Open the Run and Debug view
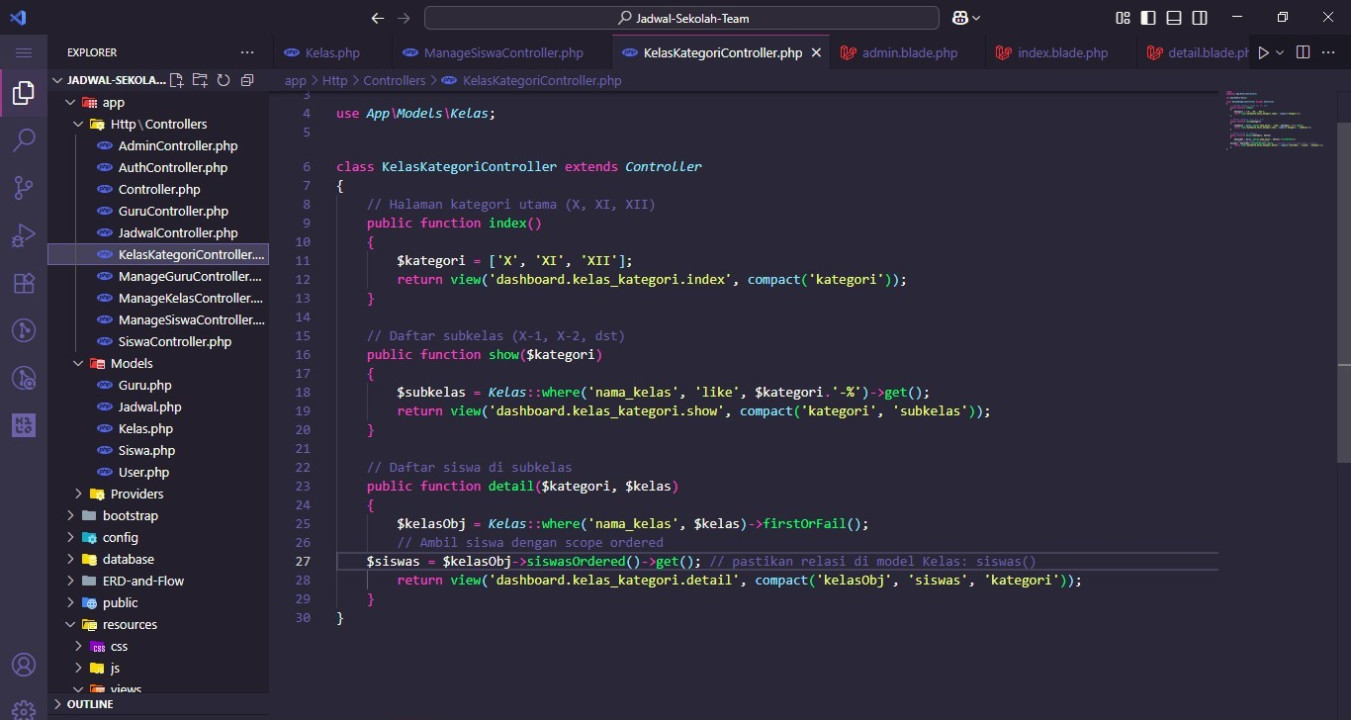 (x=23, y=236)
